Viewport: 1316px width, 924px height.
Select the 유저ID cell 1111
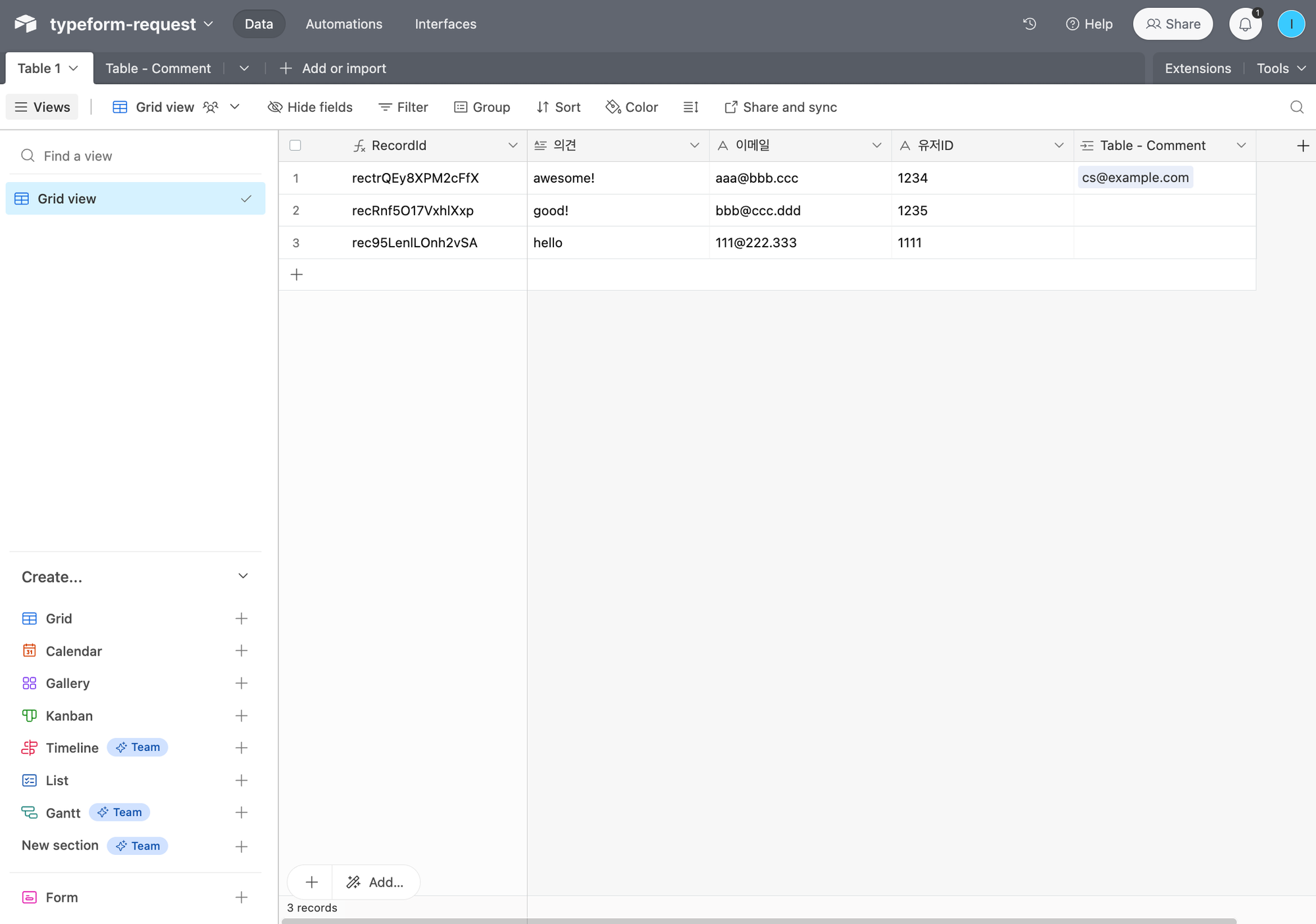[x=982, y=243]
